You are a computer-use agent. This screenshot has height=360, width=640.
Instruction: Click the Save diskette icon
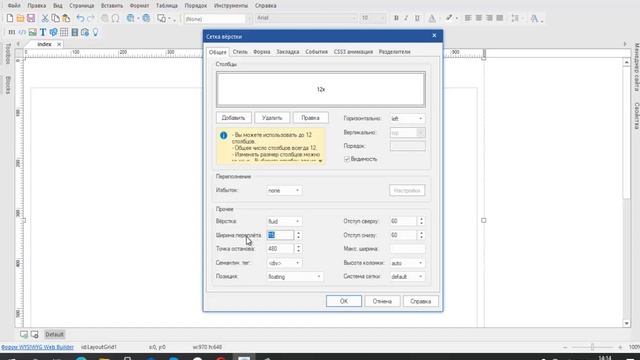(x=31, y=18)
